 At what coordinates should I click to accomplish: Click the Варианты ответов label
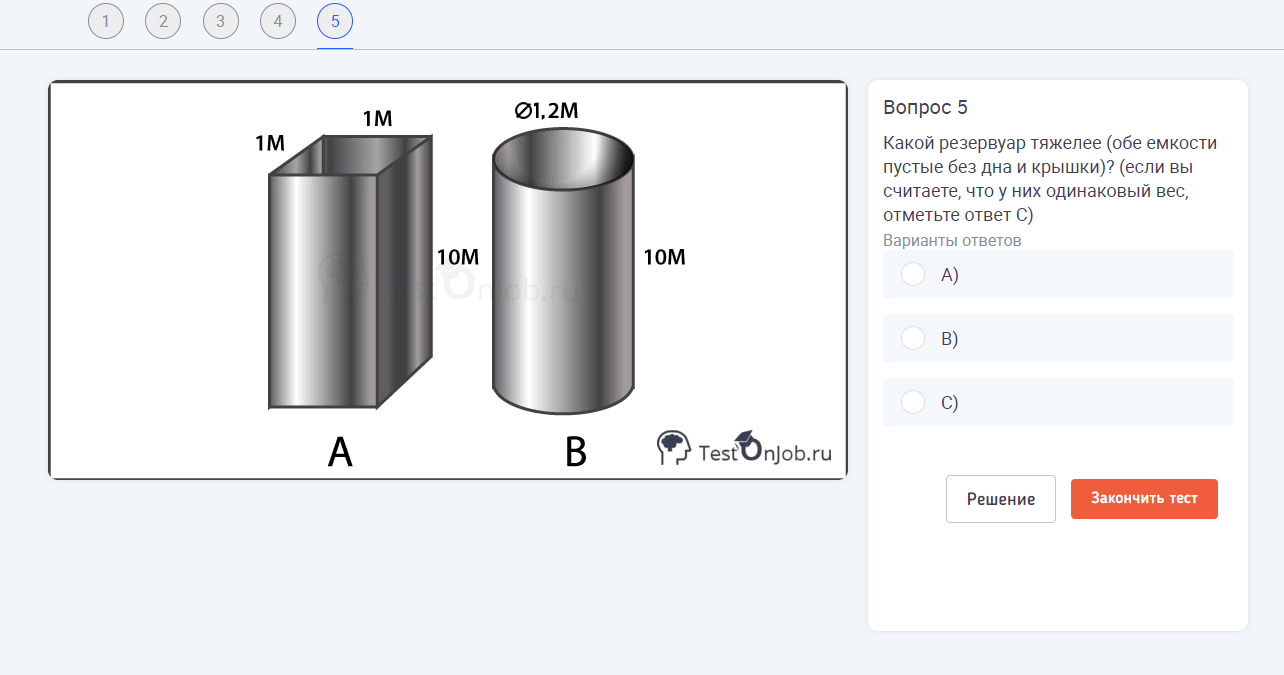point(952,241)
